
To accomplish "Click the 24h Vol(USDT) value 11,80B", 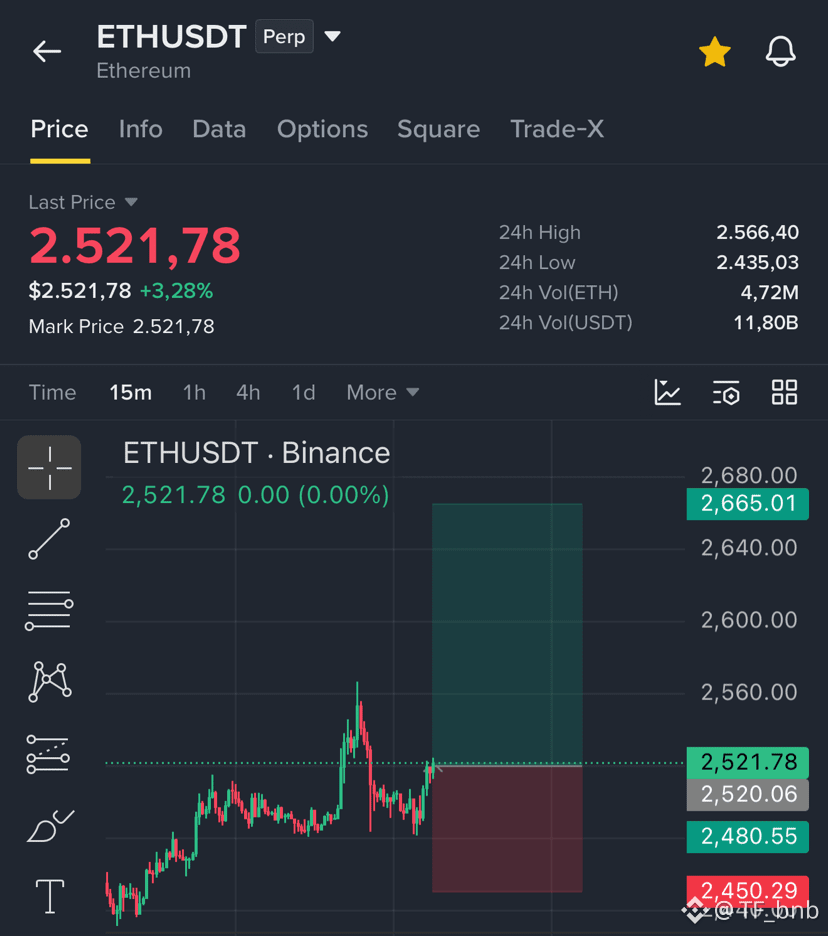I will click(765, 323).
